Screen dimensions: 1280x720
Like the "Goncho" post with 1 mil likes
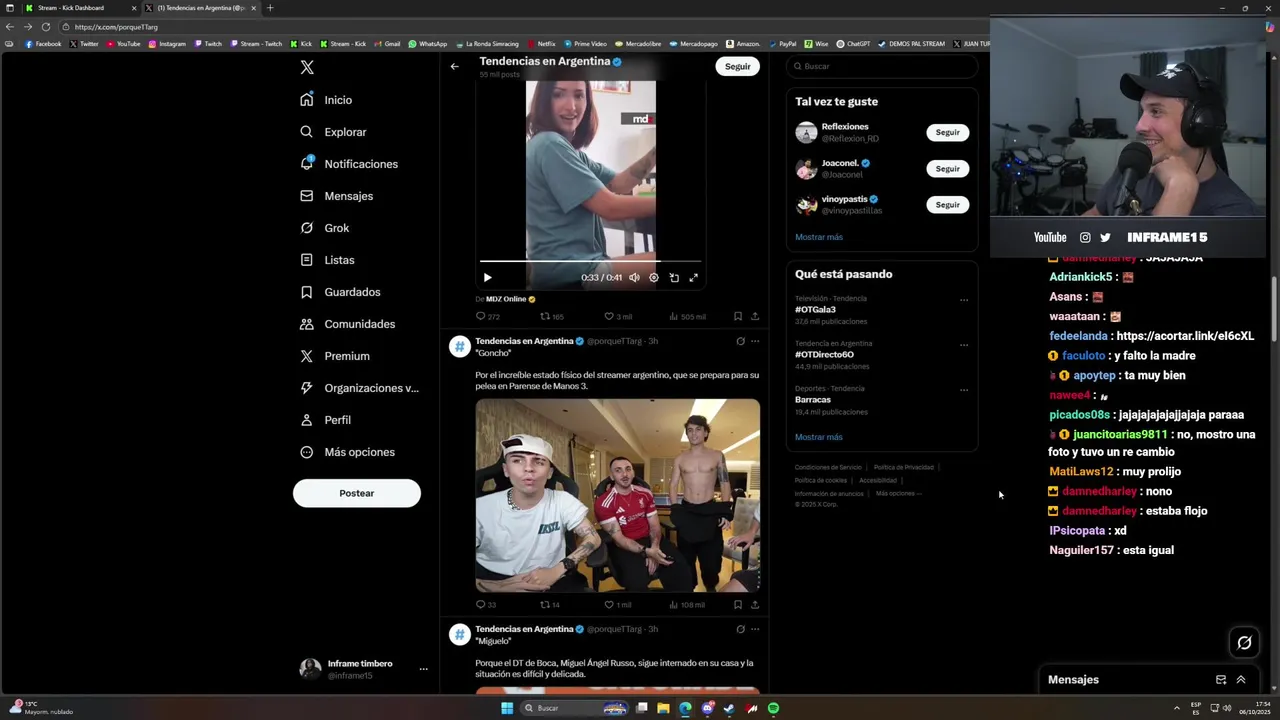tap(618, 604)
